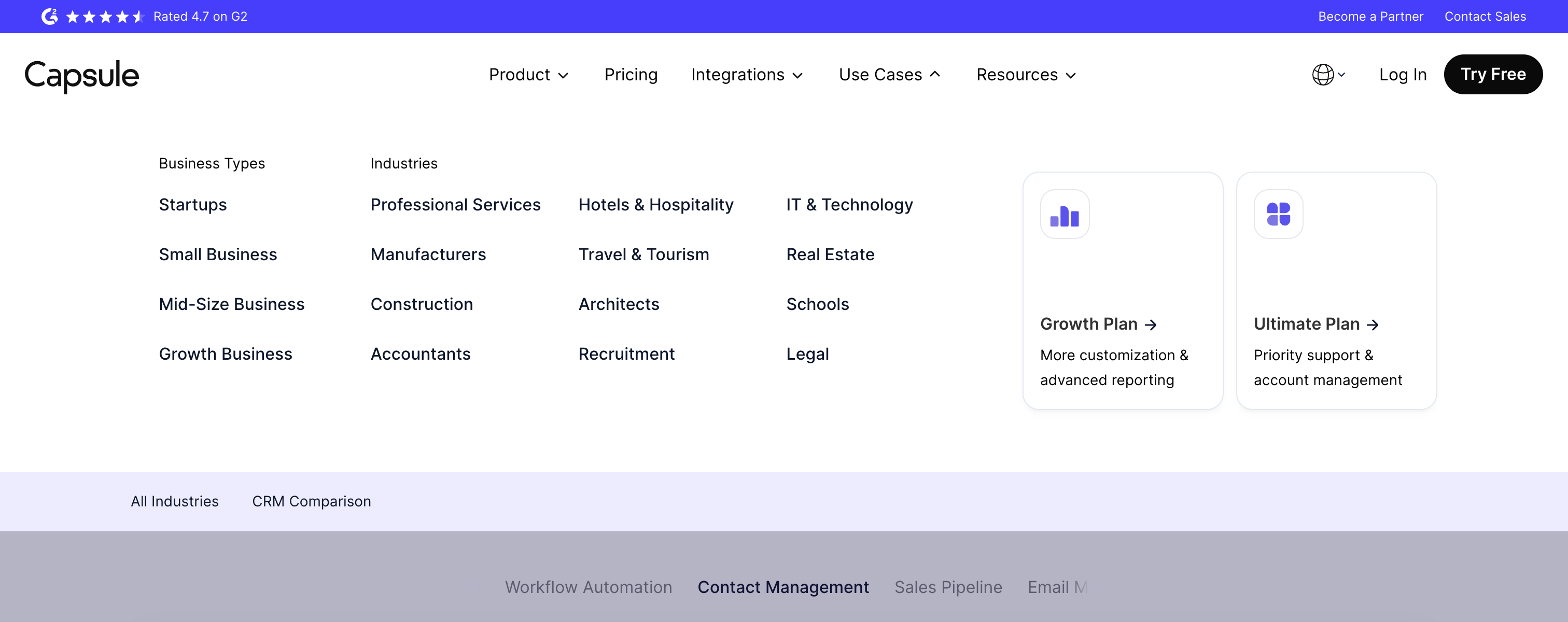Click the G2 logo icon
Image resolution: width=1568 pixels, height=622 pixels.
point(49,17)
